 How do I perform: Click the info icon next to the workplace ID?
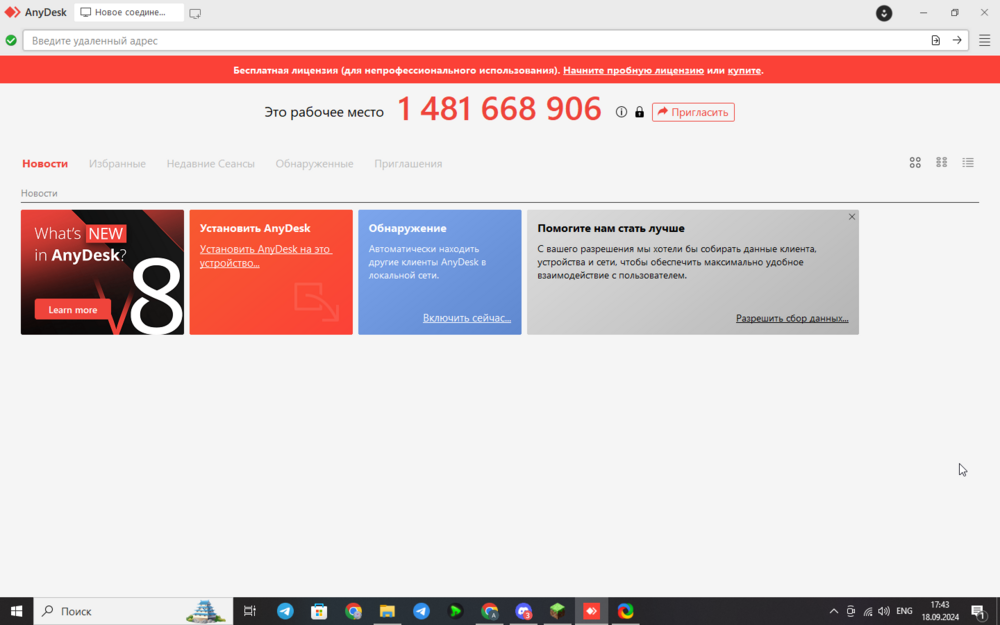pos(621,112)
